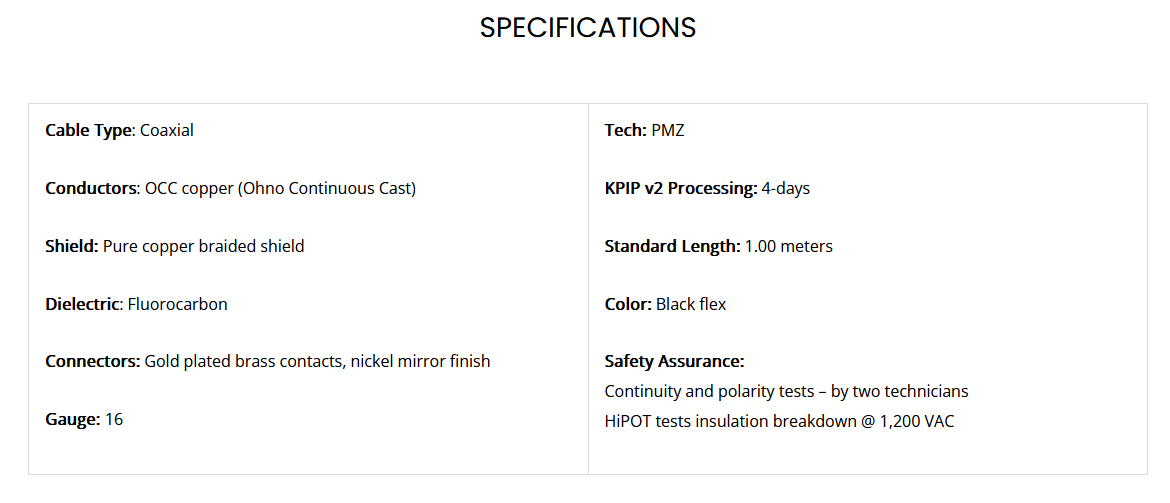1170x503 pixels.
Task: Select the Cable Type label
Action: (x=88, y=131)
